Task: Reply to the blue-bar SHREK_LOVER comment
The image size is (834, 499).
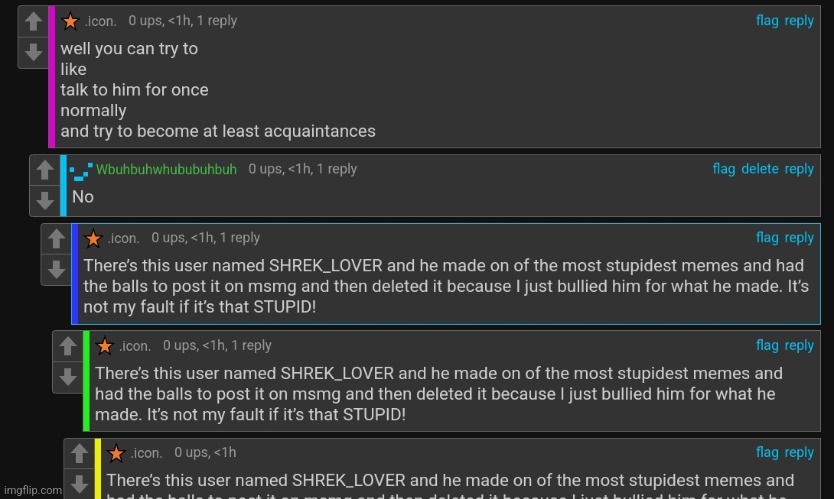Action: coord(799,237)
